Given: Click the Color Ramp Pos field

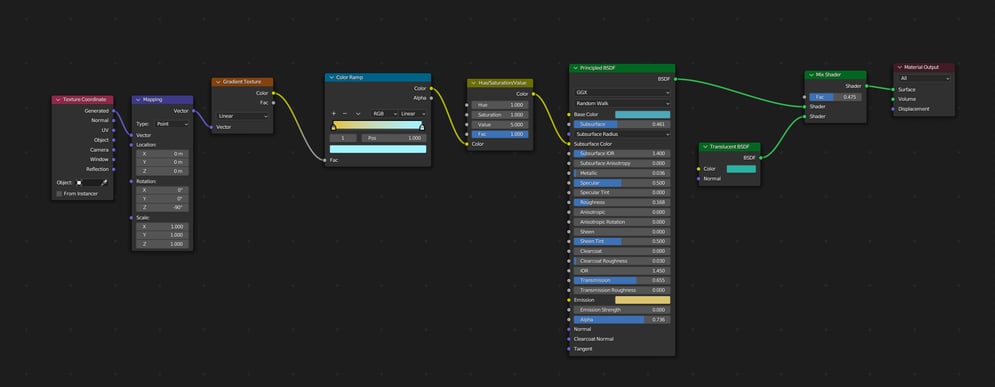Looking at the screenshot, I should click(393, 138).
